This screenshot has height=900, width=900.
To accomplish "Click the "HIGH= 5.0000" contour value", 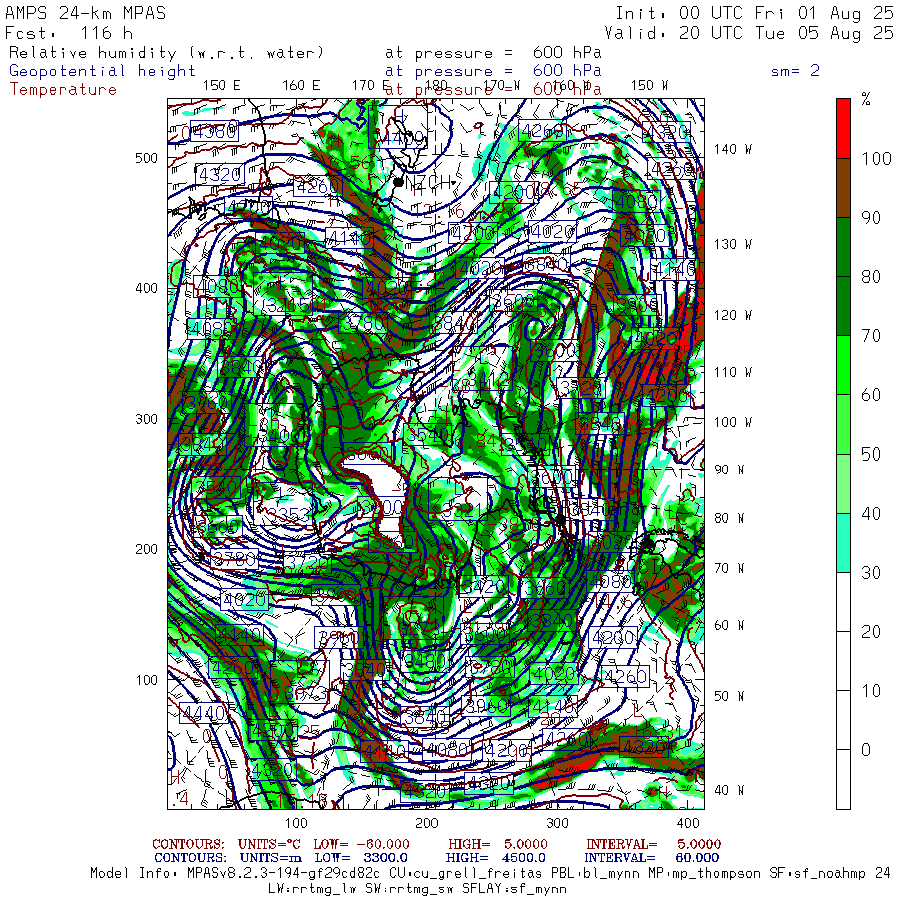I will [498, 844].
